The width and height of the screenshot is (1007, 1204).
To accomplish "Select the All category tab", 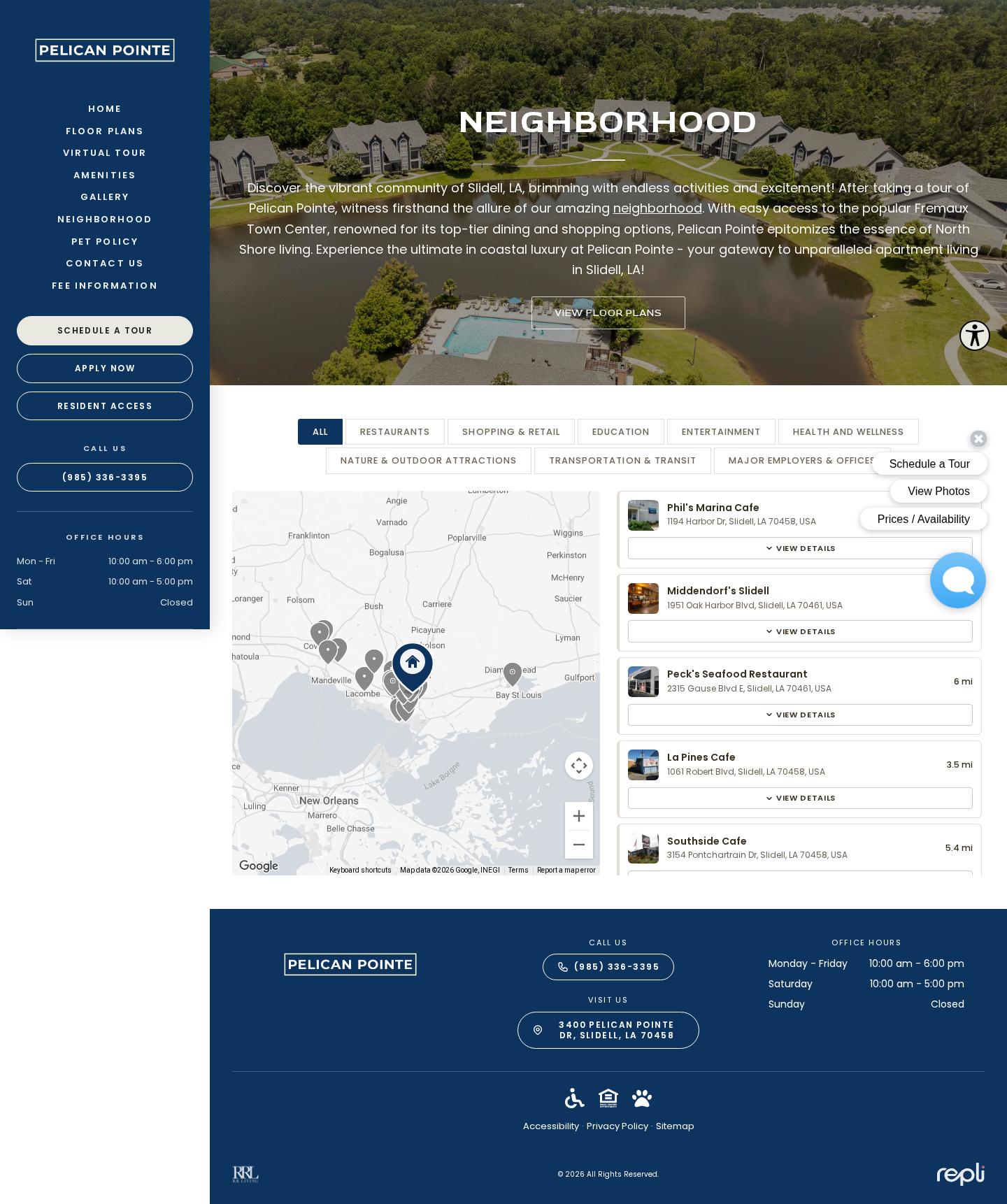I will coord(320,432).
